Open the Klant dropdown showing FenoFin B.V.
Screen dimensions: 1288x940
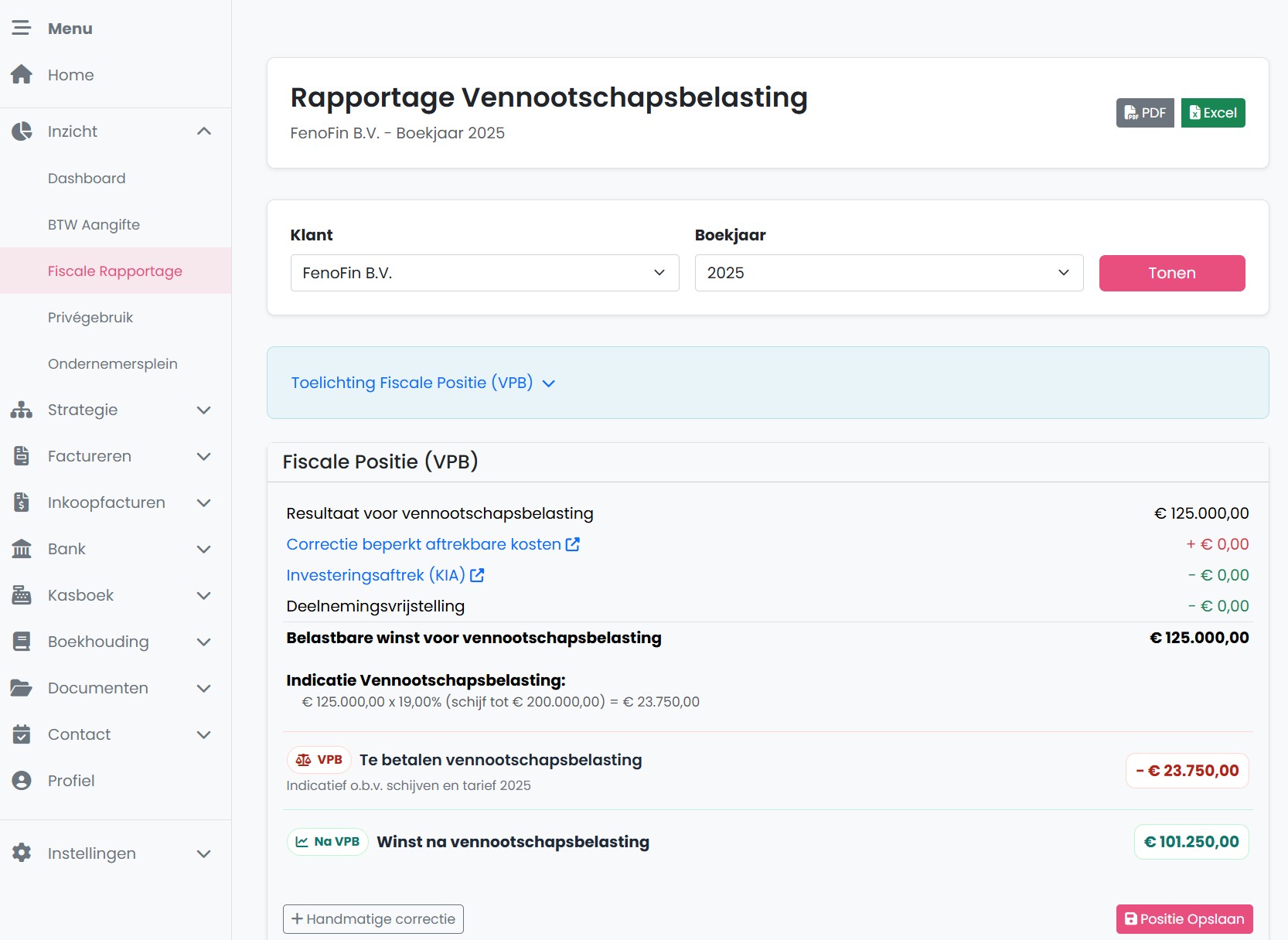(484, 273)
